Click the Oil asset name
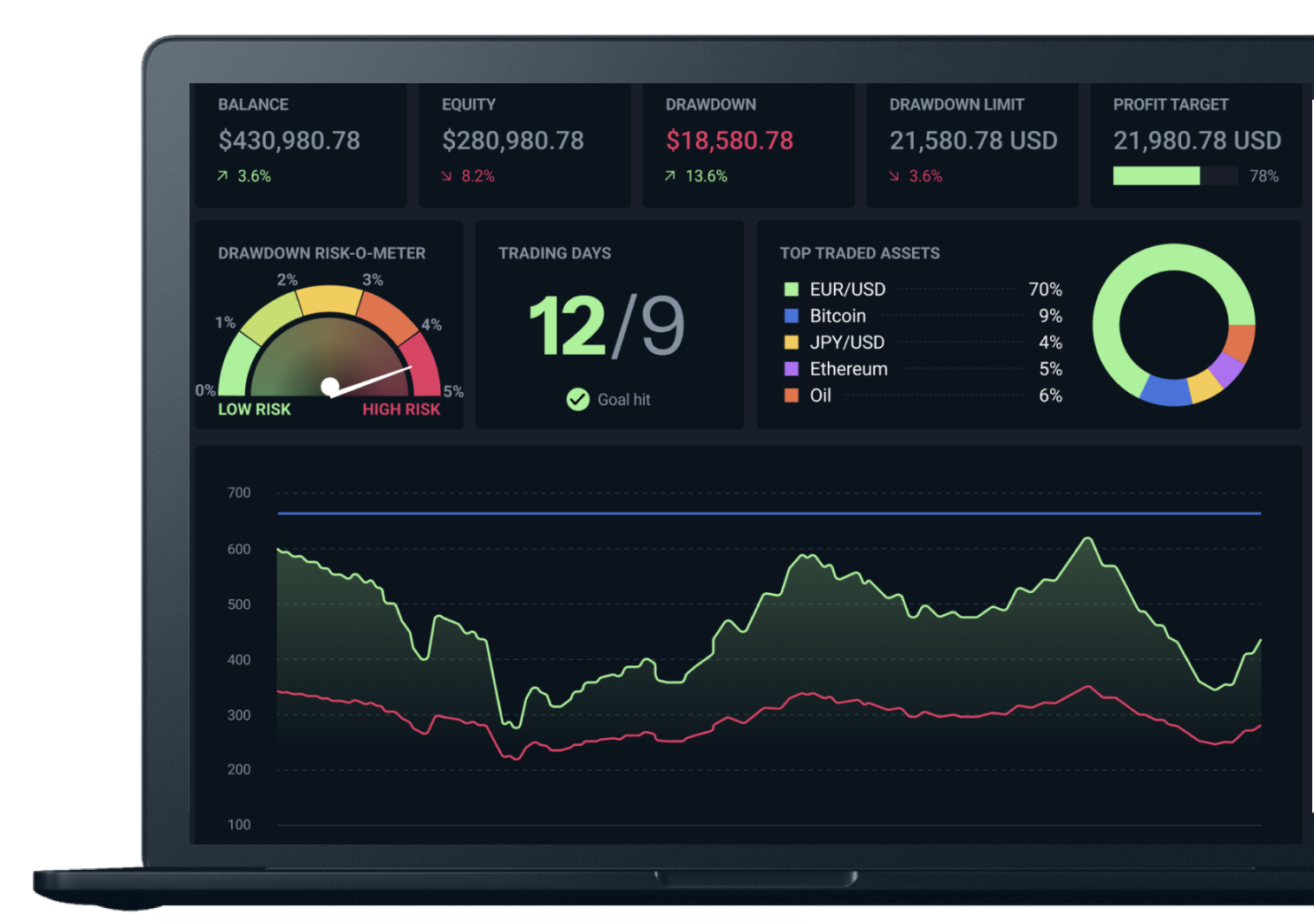Image resolution: width=1314 pixels, height=924 pixels. point(821,396)
